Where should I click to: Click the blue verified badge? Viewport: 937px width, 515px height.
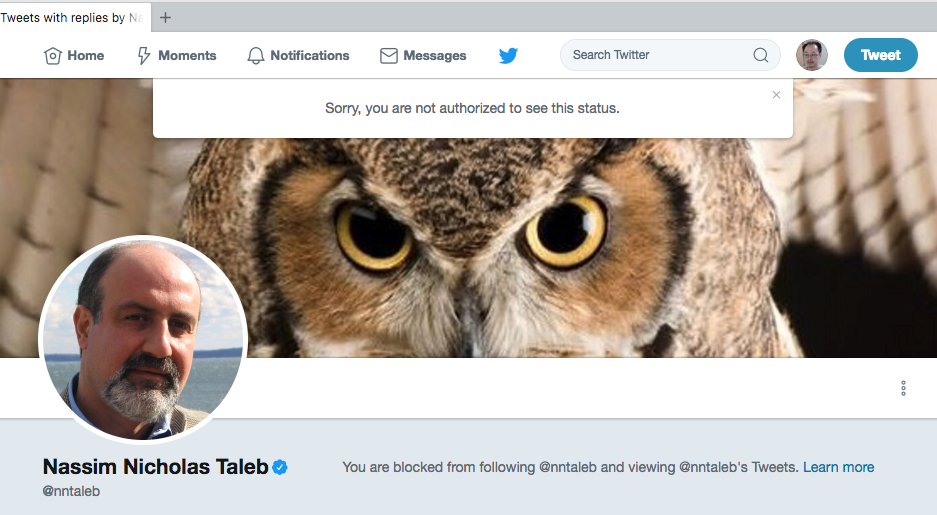[280, 467]
